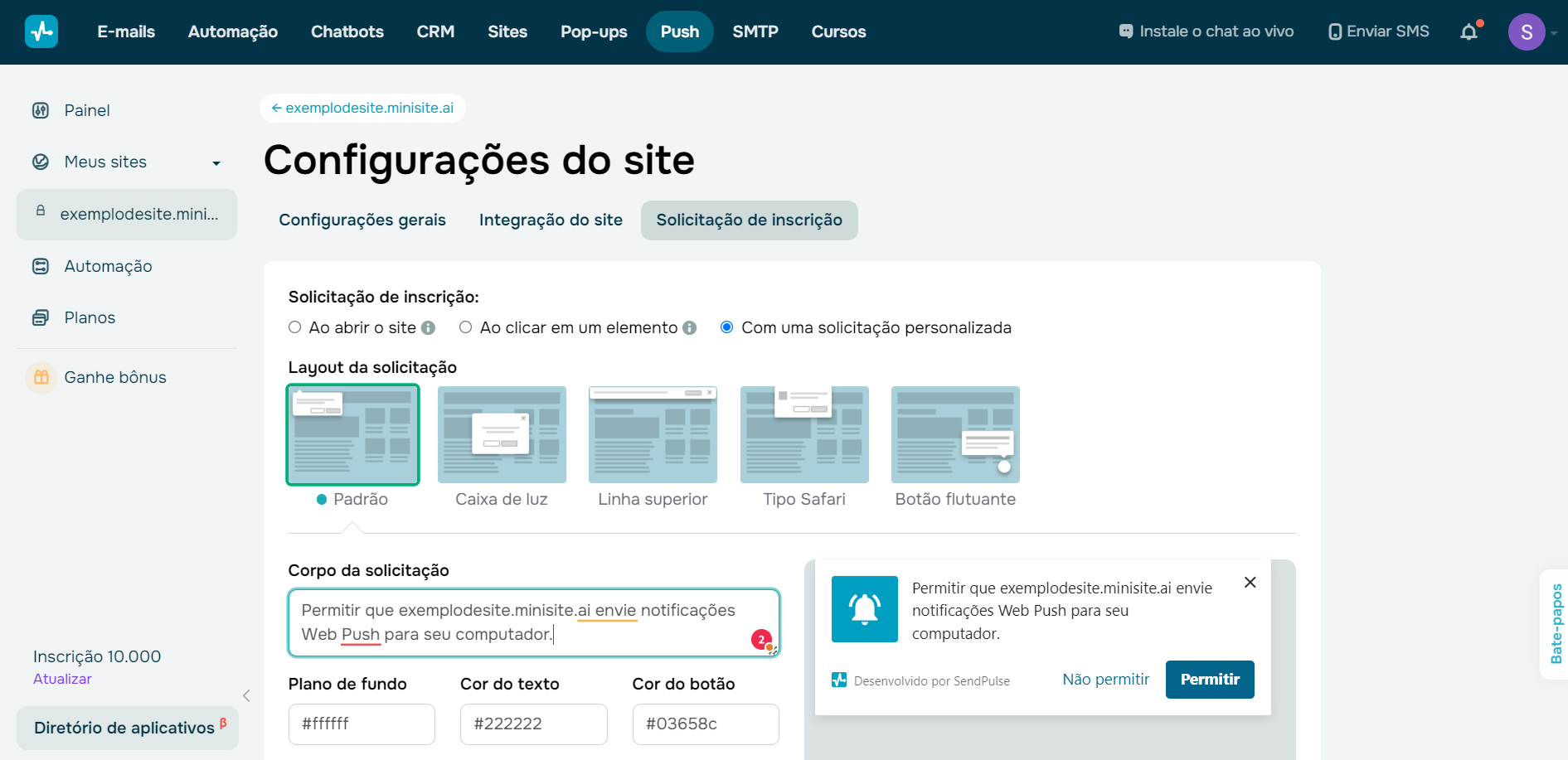Open the Integração do site tab
Viewport: 1568px width, 760px height.
pyautogui.click(x=551, y=220)
